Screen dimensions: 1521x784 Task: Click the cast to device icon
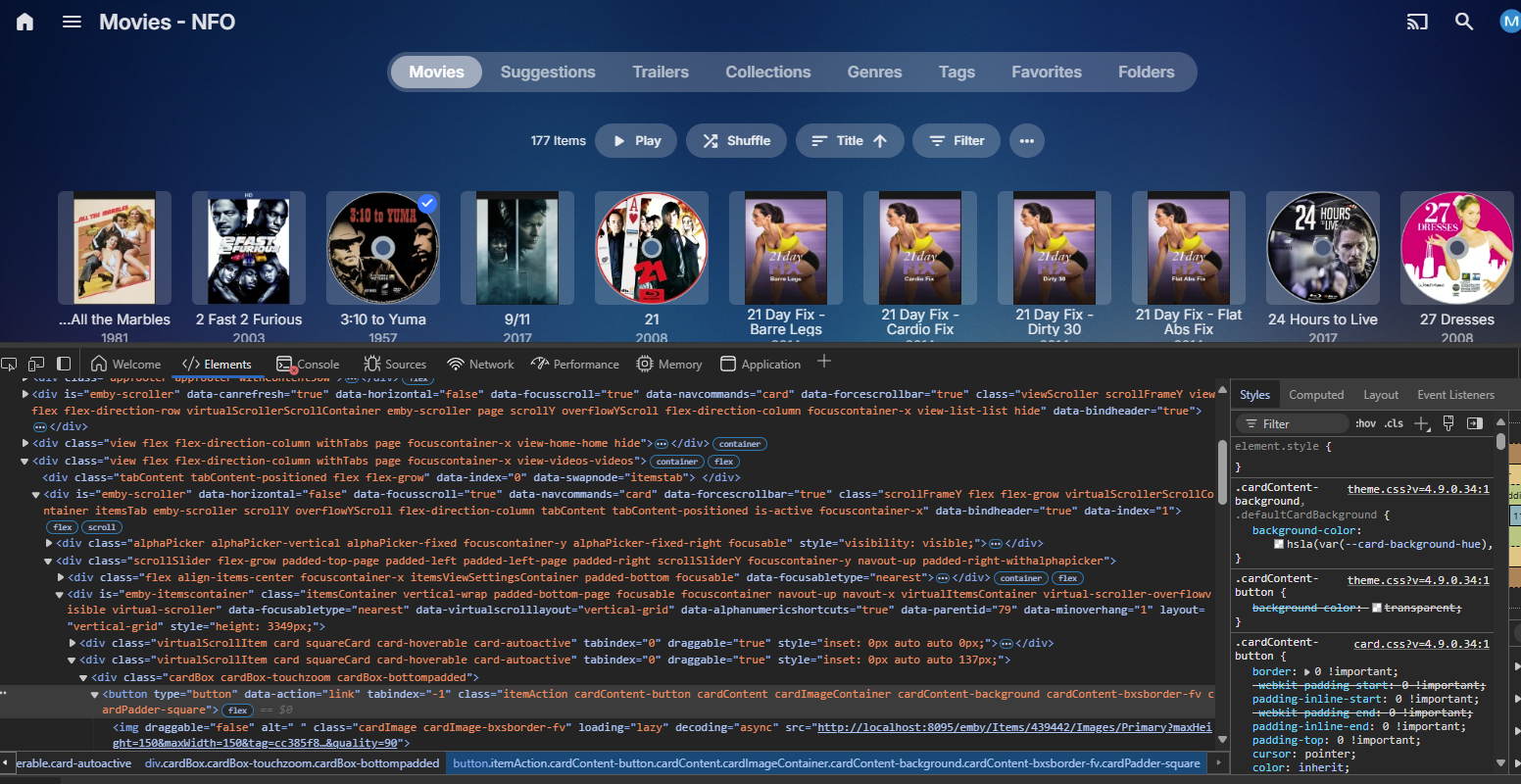click(x=1417, y=22)
